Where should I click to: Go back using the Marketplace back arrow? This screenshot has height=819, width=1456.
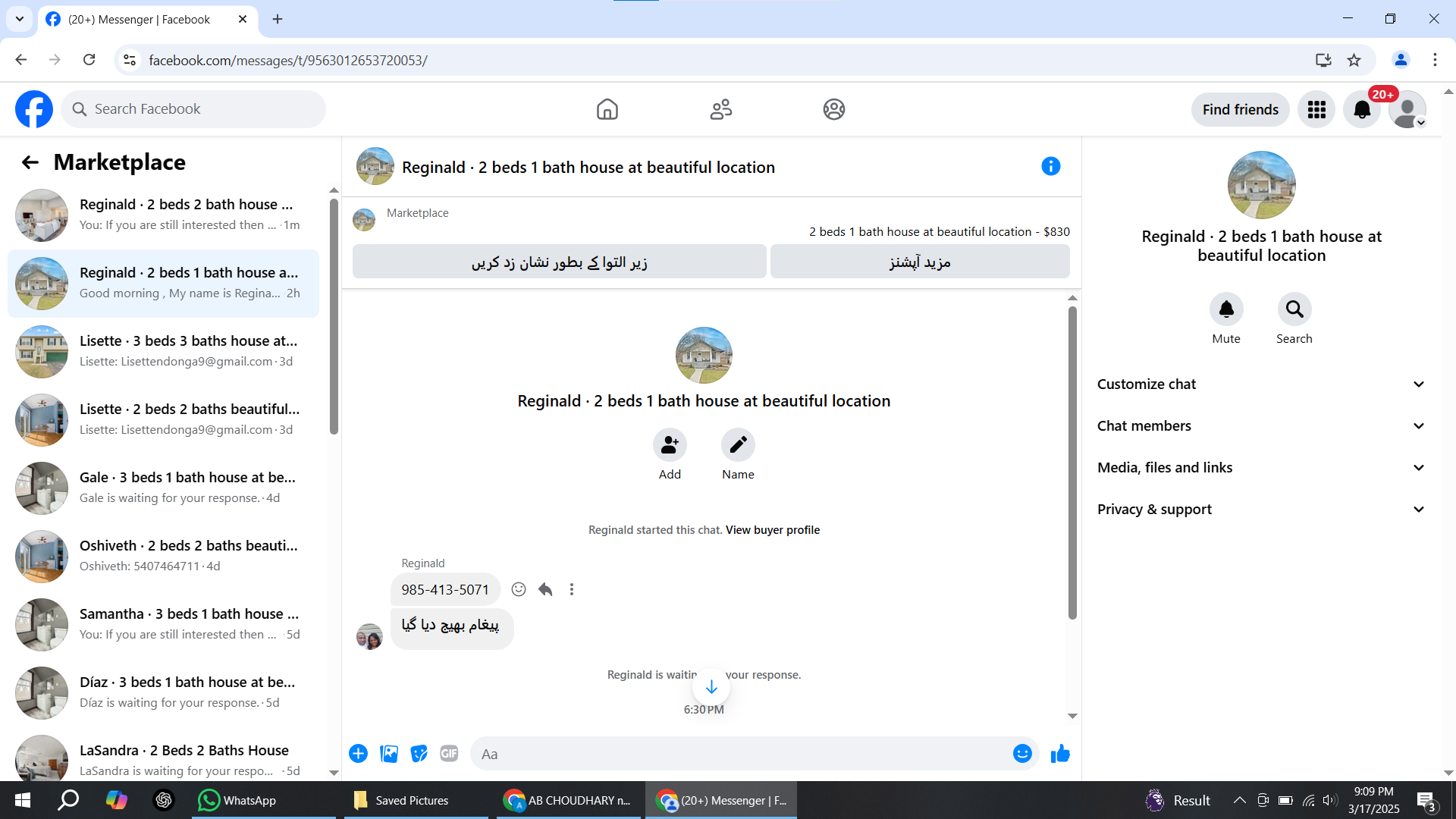pos(30,162)
